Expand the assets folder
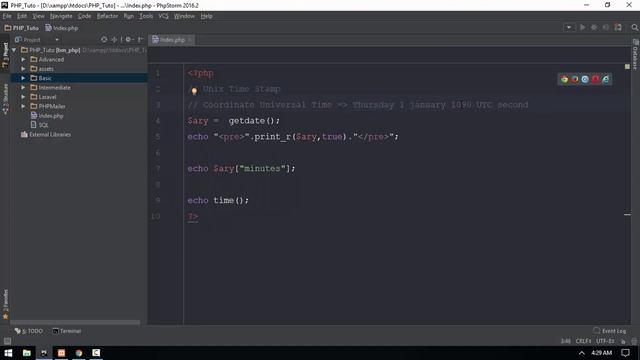 tap(23, 69)
